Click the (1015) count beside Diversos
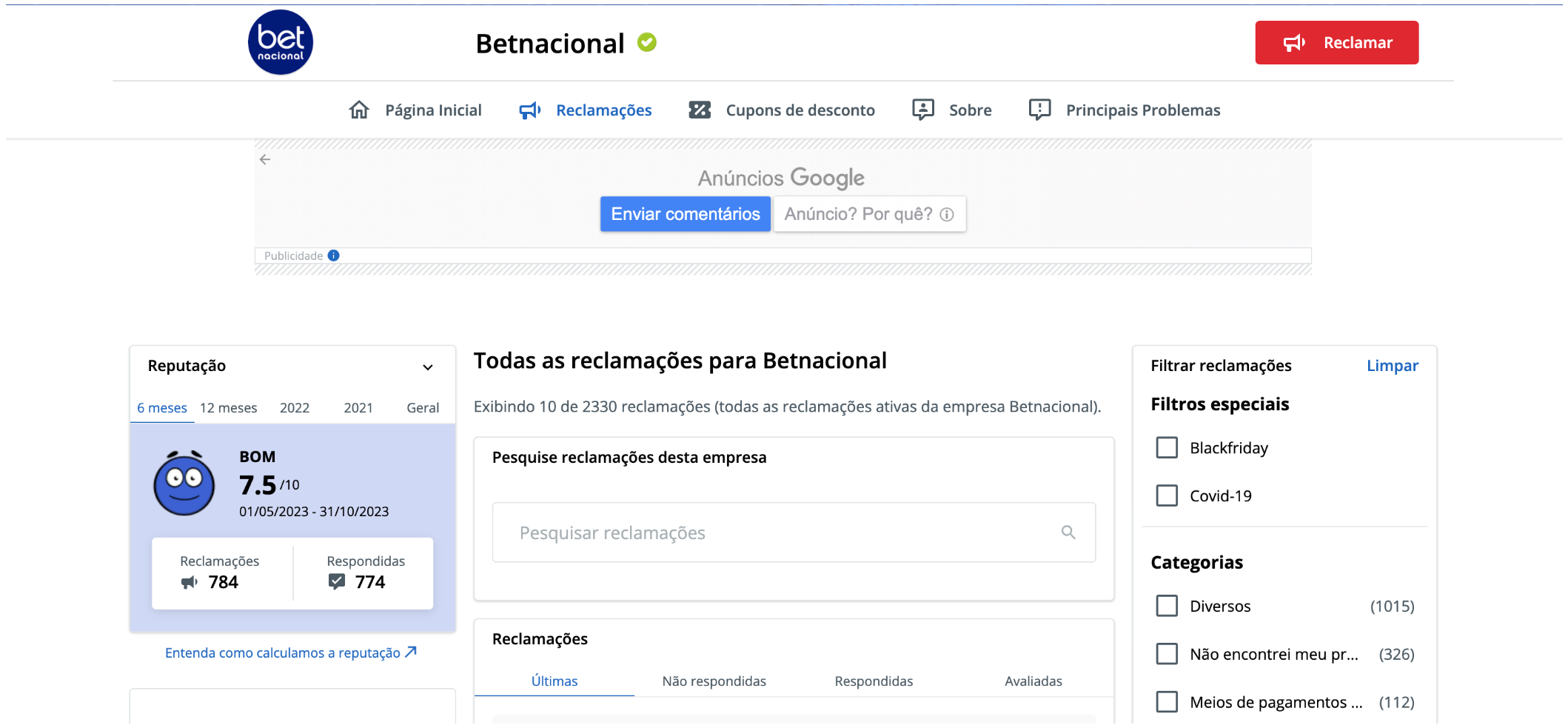 1392,607
